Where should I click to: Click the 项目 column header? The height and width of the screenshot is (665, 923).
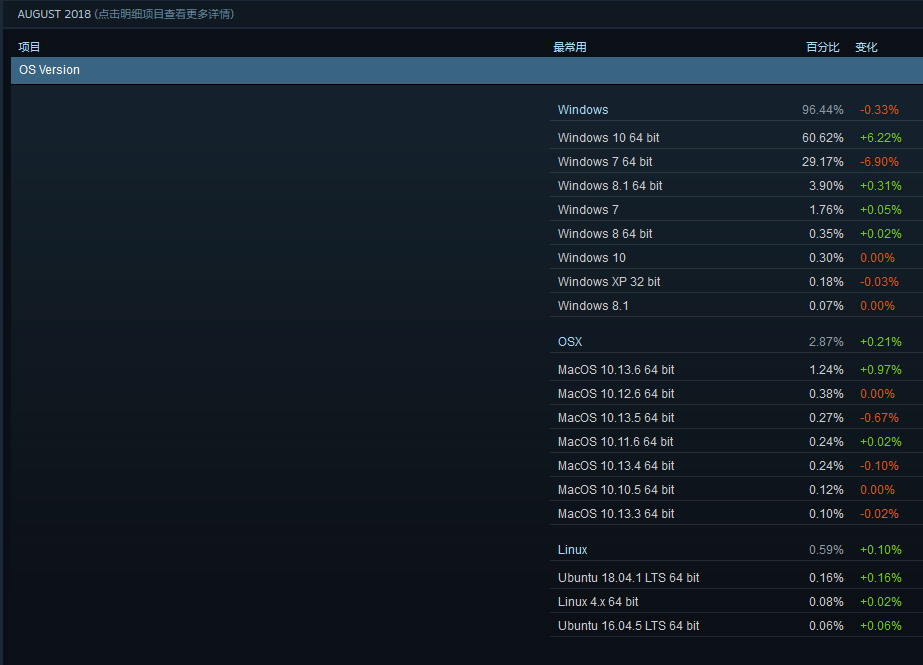(29, 47)
